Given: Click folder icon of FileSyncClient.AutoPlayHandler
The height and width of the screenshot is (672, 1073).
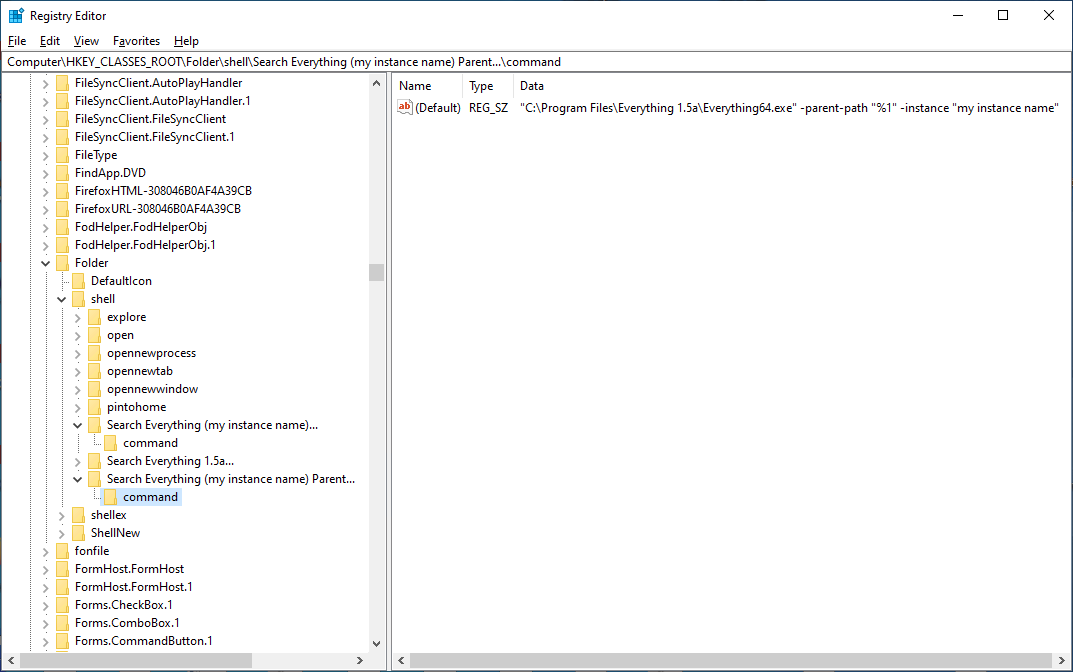Looking at the screenshot, I should click(62, 83).
